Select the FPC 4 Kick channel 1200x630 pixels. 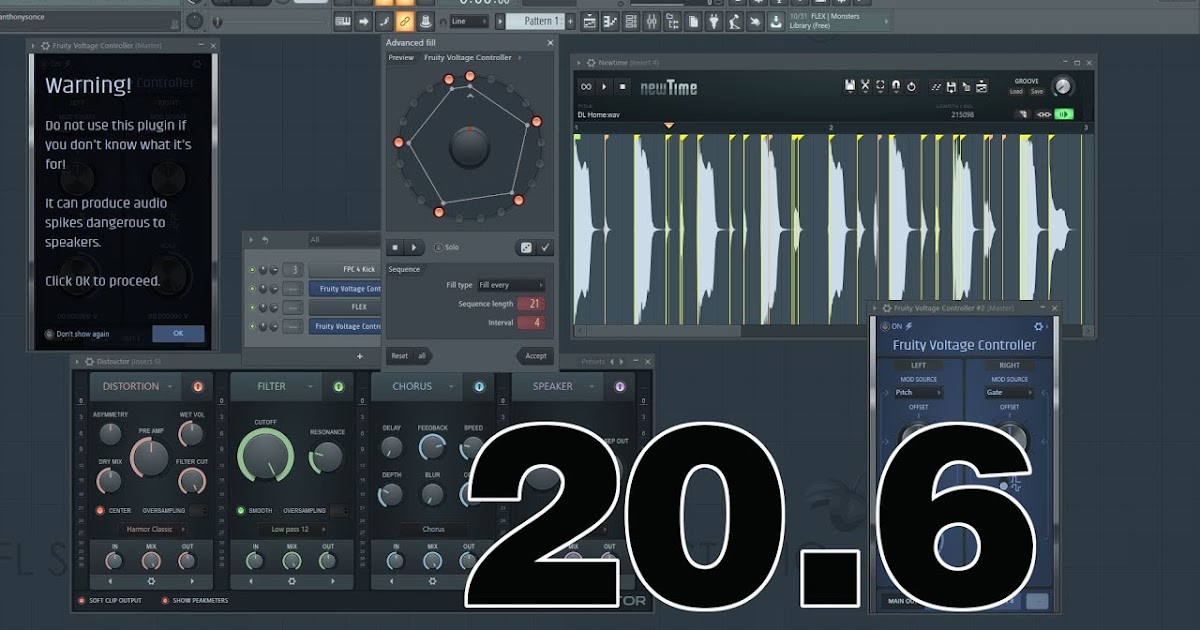(x=345, y=270)
